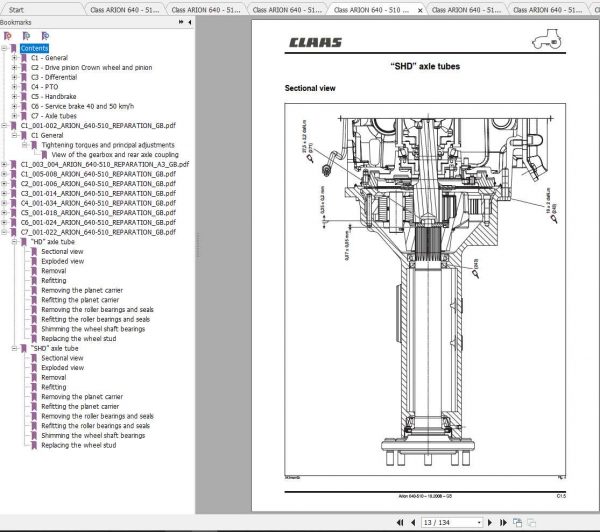Expand the C7 - Axle tubes bookmark
Image resolution: width=600 pixels, height=532 pixels.
tap(14, 116)
